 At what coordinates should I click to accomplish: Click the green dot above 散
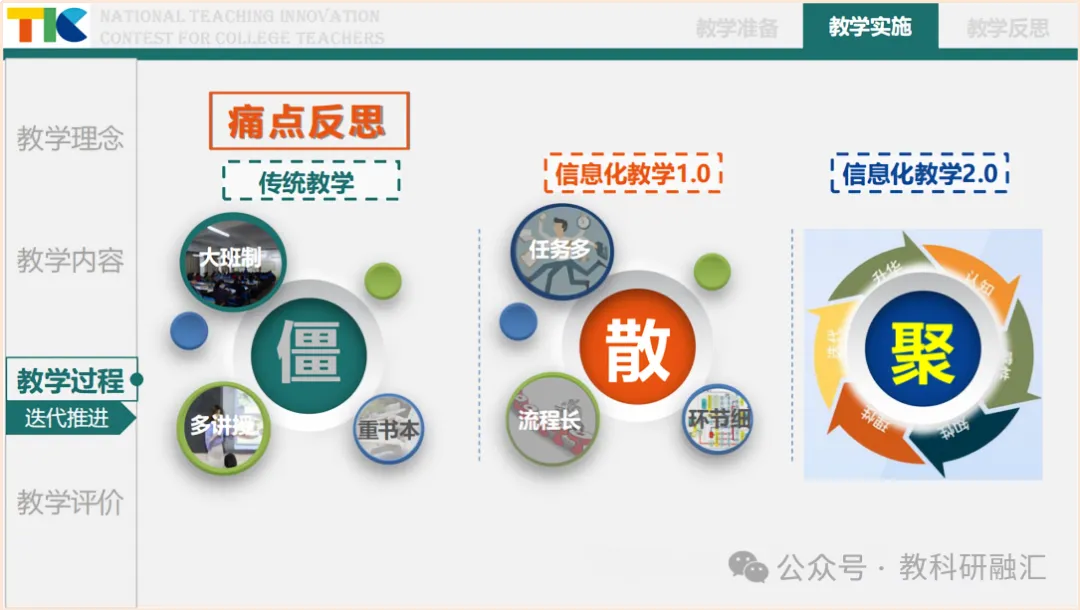(712, 271)
